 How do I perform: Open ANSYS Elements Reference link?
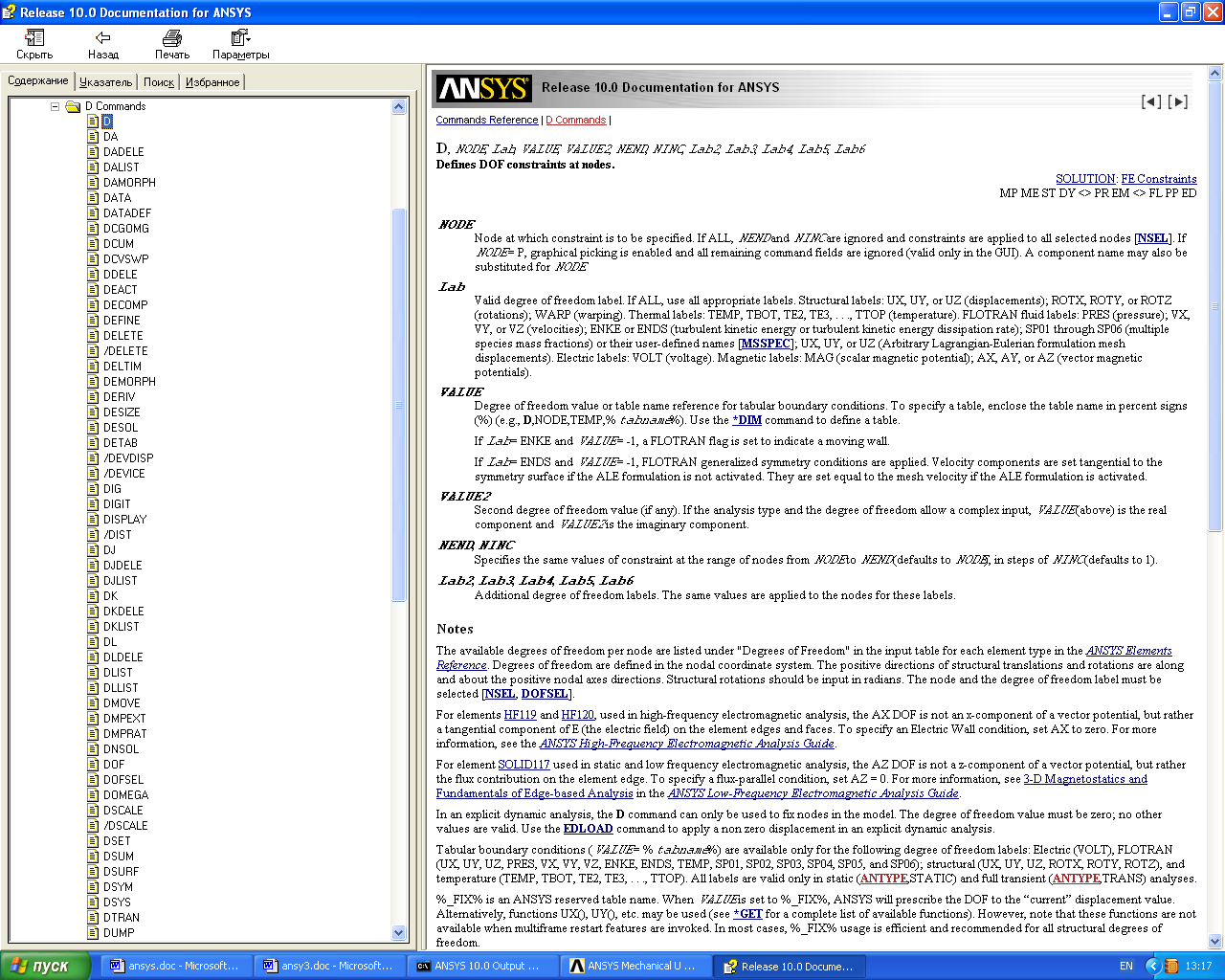pos(1128,651)
